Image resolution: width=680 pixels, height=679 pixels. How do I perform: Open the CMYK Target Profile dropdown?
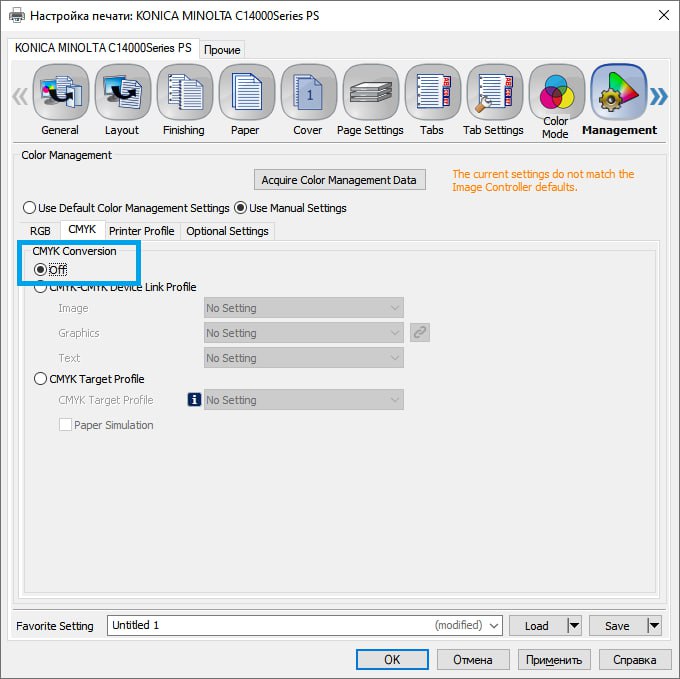coord(304,400)
